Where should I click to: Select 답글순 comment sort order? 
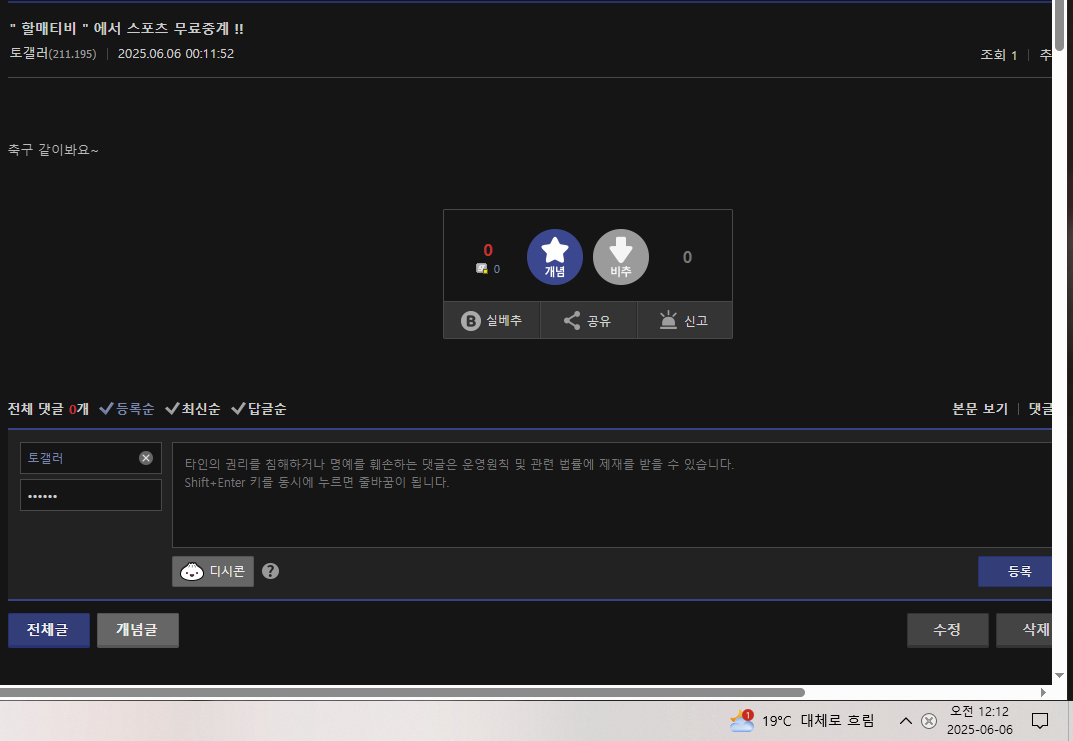259,409
